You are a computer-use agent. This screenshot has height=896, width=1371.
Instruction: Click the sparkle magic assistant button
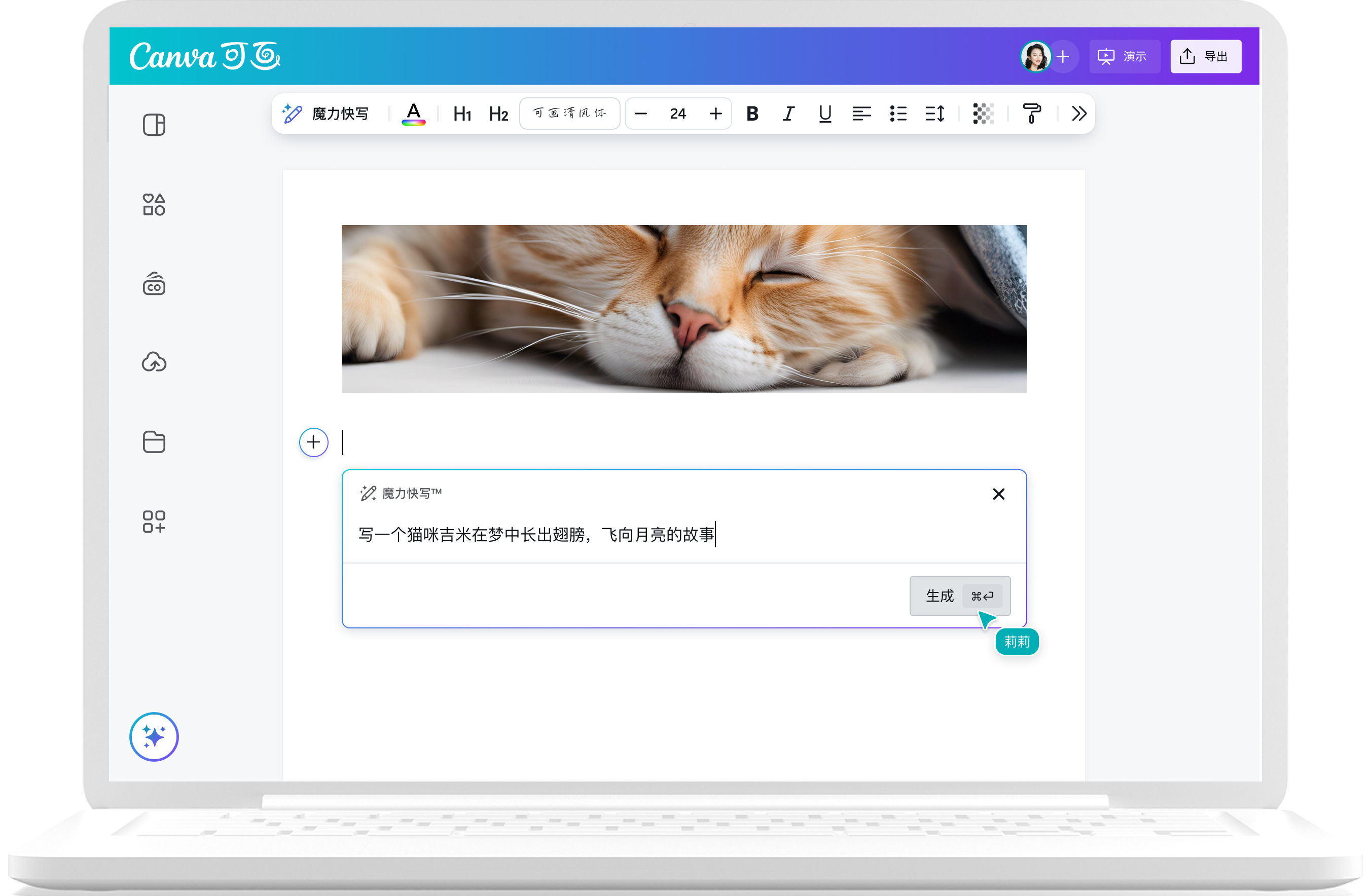coord(154,736)
